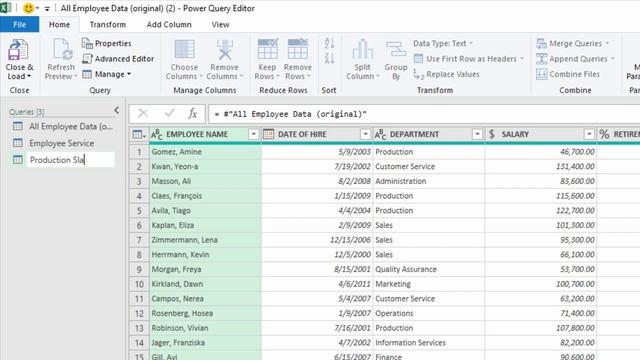Open Quick Access Toolbar customize arrow
The height and width of the screenshot is (360, 640).
pos(47,9)
